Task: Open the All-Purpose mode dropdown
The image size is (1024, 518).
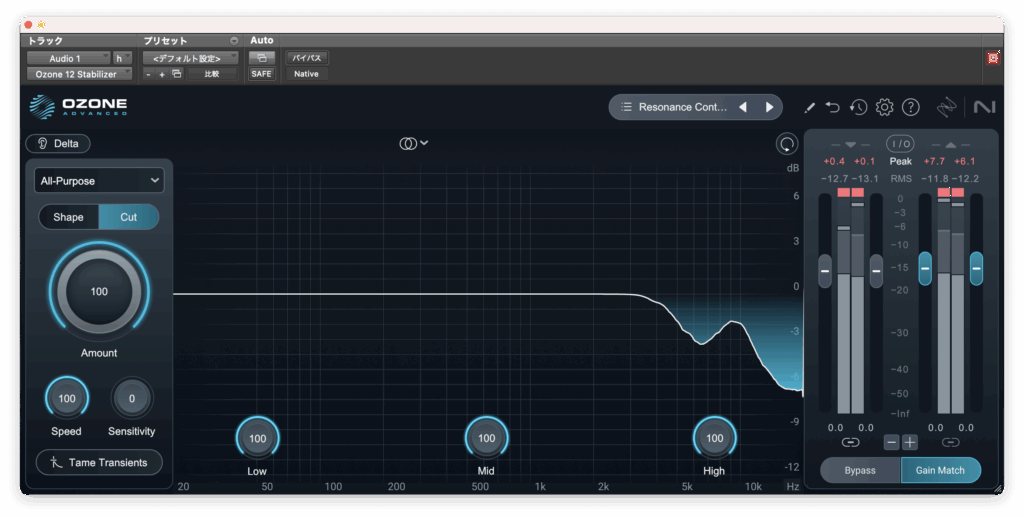Action: (x=98, y=180)
